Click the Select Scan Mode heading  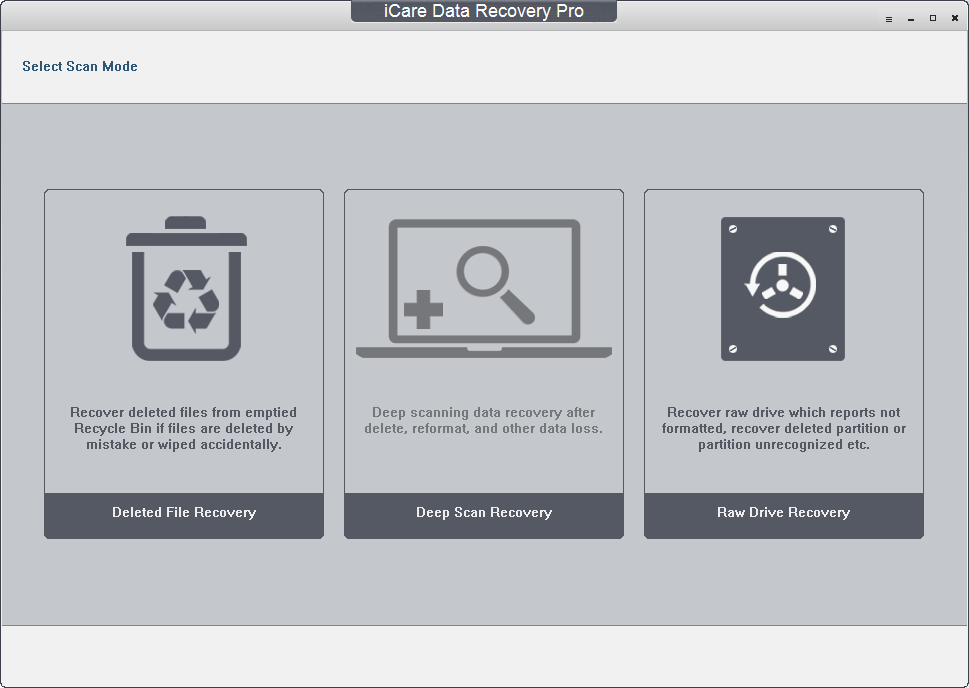coord(80,66)
